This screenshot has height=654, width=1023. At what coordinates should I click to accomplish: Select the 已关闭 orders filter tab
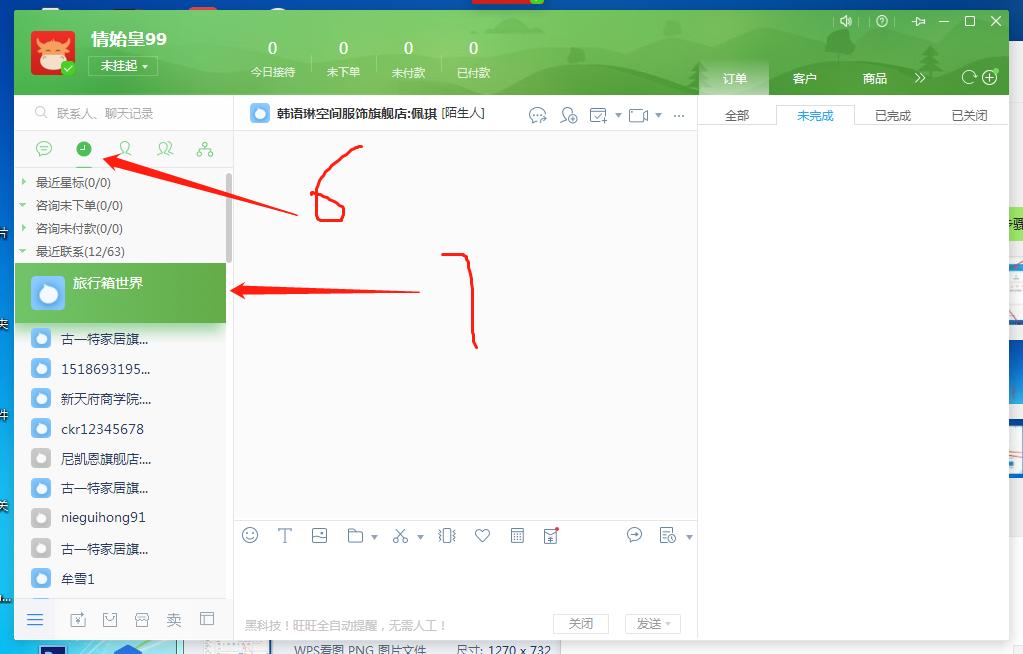pos(970,116)
